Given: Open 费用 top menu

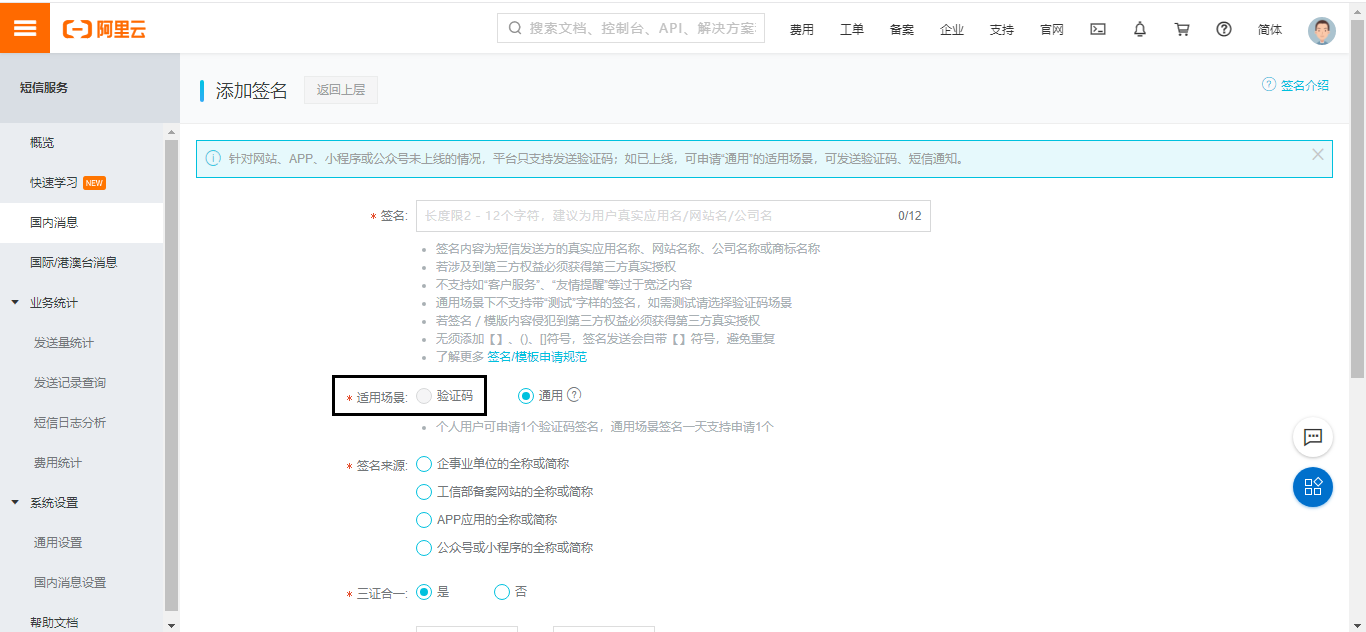Looking at the screenshot, I should click(802, 30).
